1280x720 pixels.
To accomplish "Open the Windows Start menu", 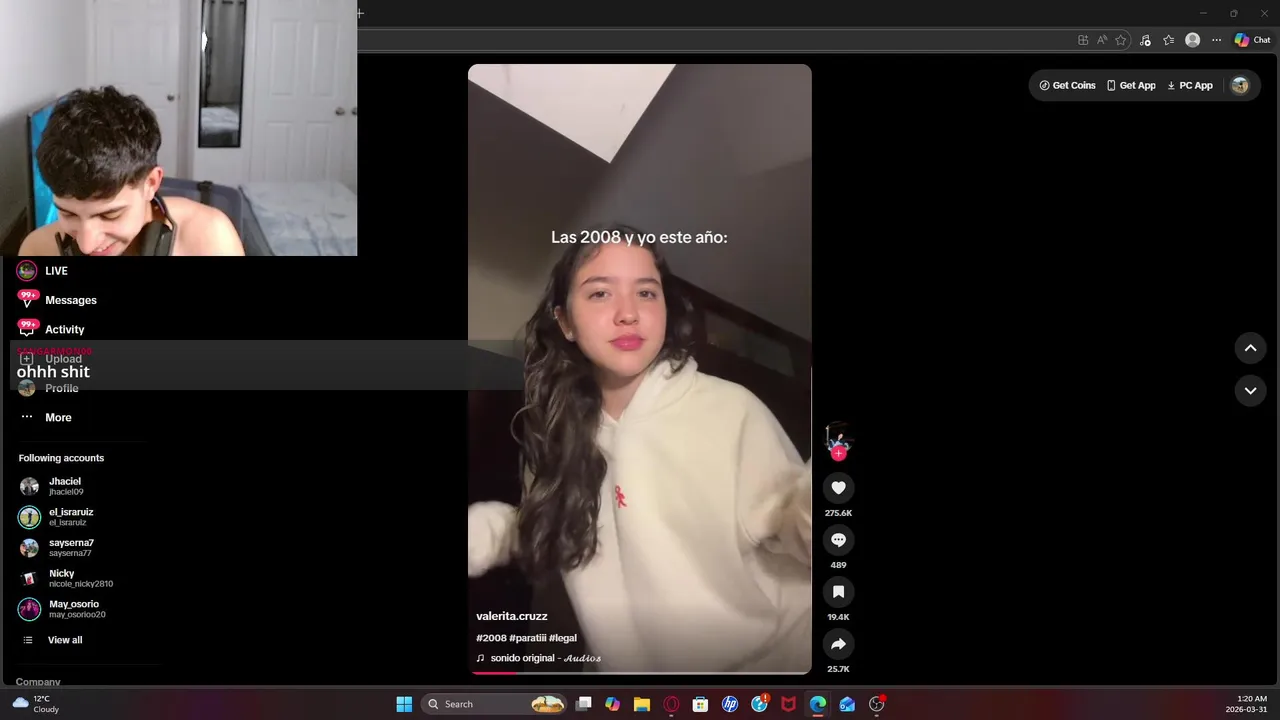I will tap(404, 704).
